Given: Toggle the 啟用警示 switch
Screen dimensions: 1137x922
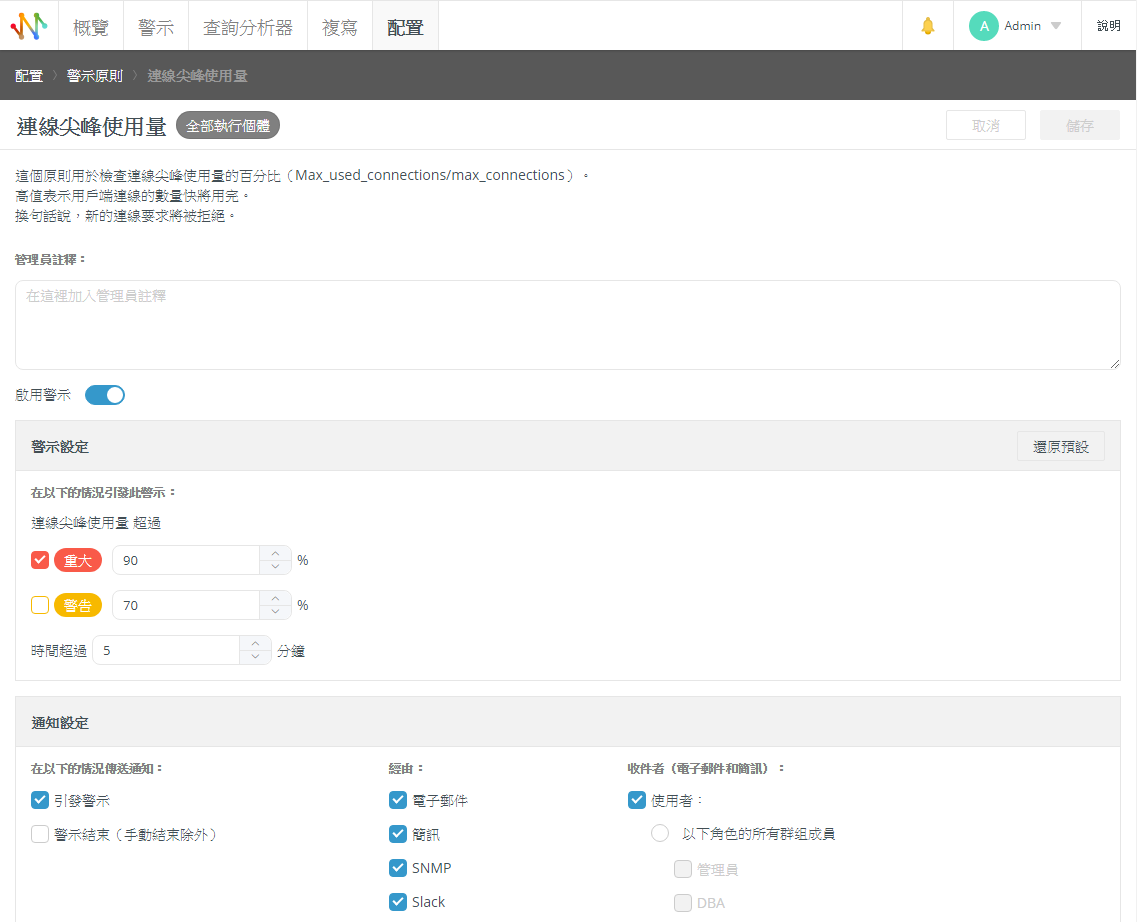Looking at the screenshot, I should 105,395.
